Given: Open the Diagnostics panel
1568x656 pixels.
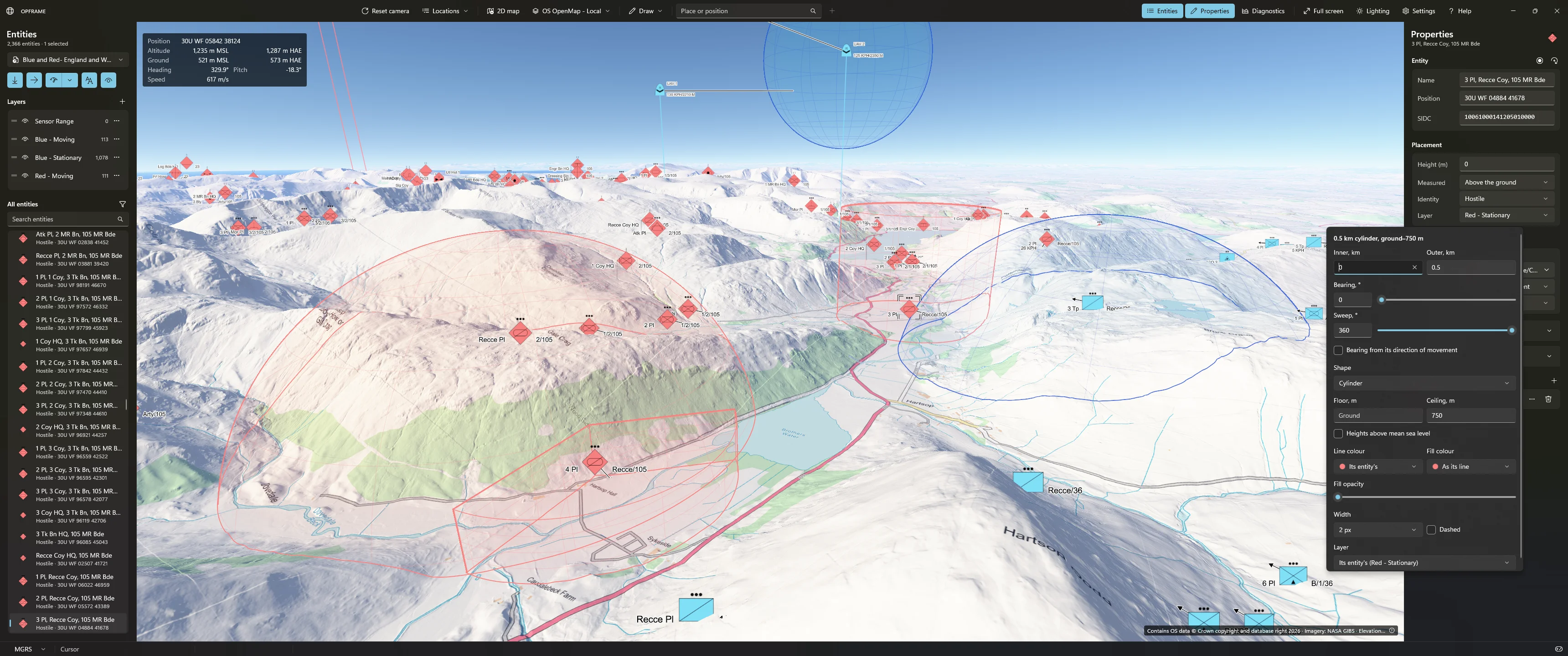Looking at the screenshot, I should [1263, 11].
